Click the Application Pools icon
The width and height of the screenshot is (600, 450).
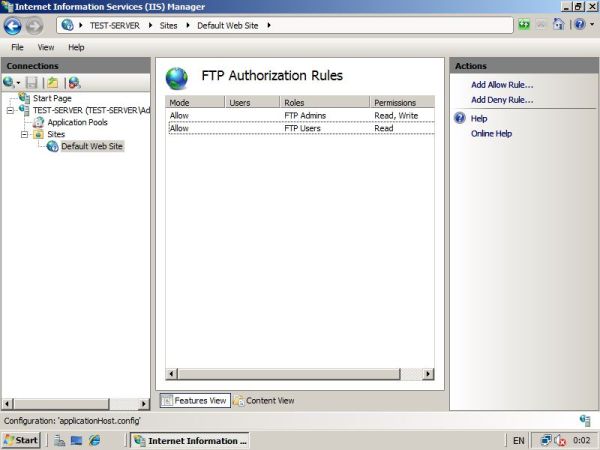tap(38, 122)
